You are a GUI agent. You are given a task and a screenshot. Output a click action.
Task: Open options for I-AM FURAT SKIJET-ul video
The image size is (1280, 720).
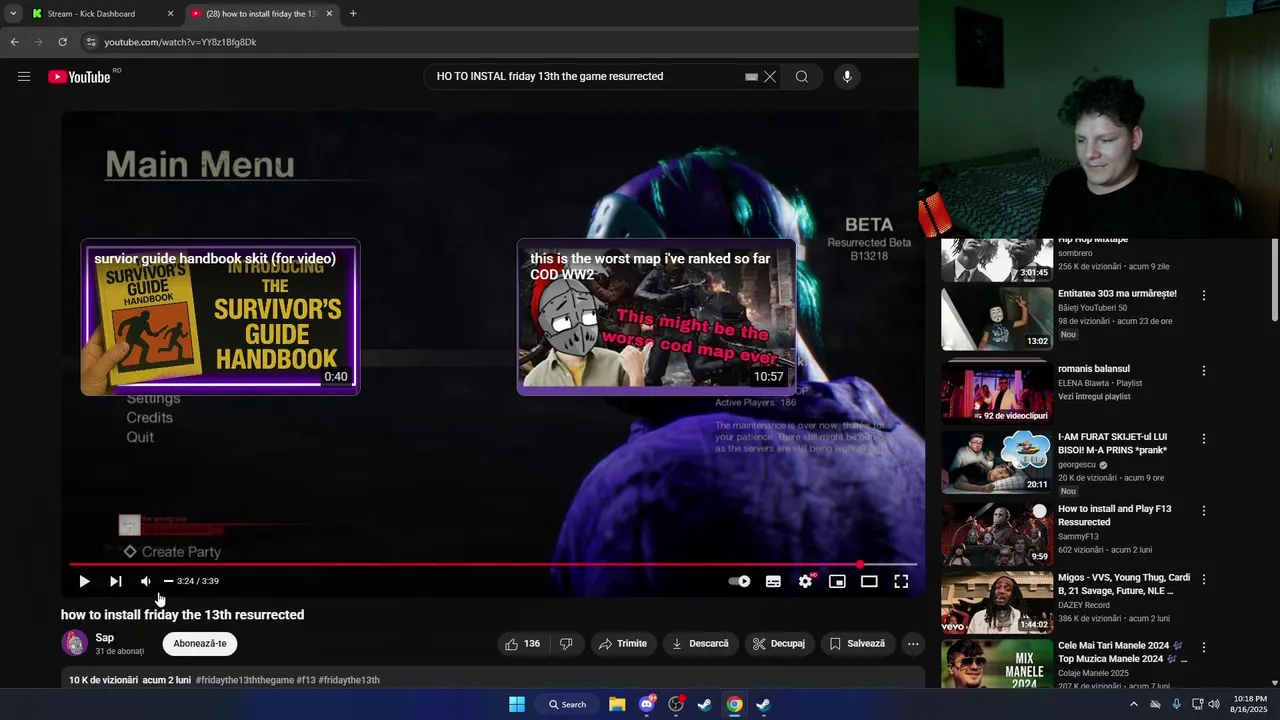pyautogui.click(x=1204, y=439)
